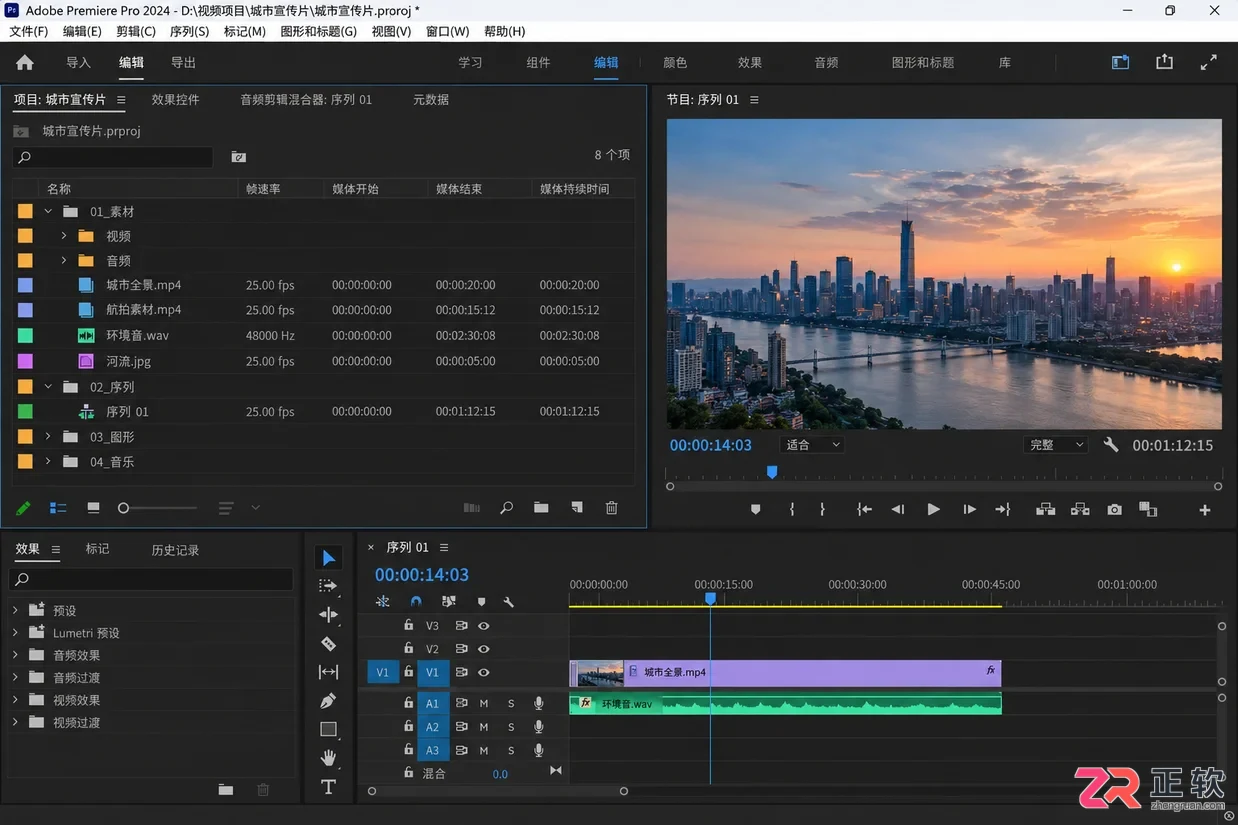The height and width of the screenshot is (825, 1238).
Task: Select the Type tool
Action: pyautogui.click(x=328, y=787)
